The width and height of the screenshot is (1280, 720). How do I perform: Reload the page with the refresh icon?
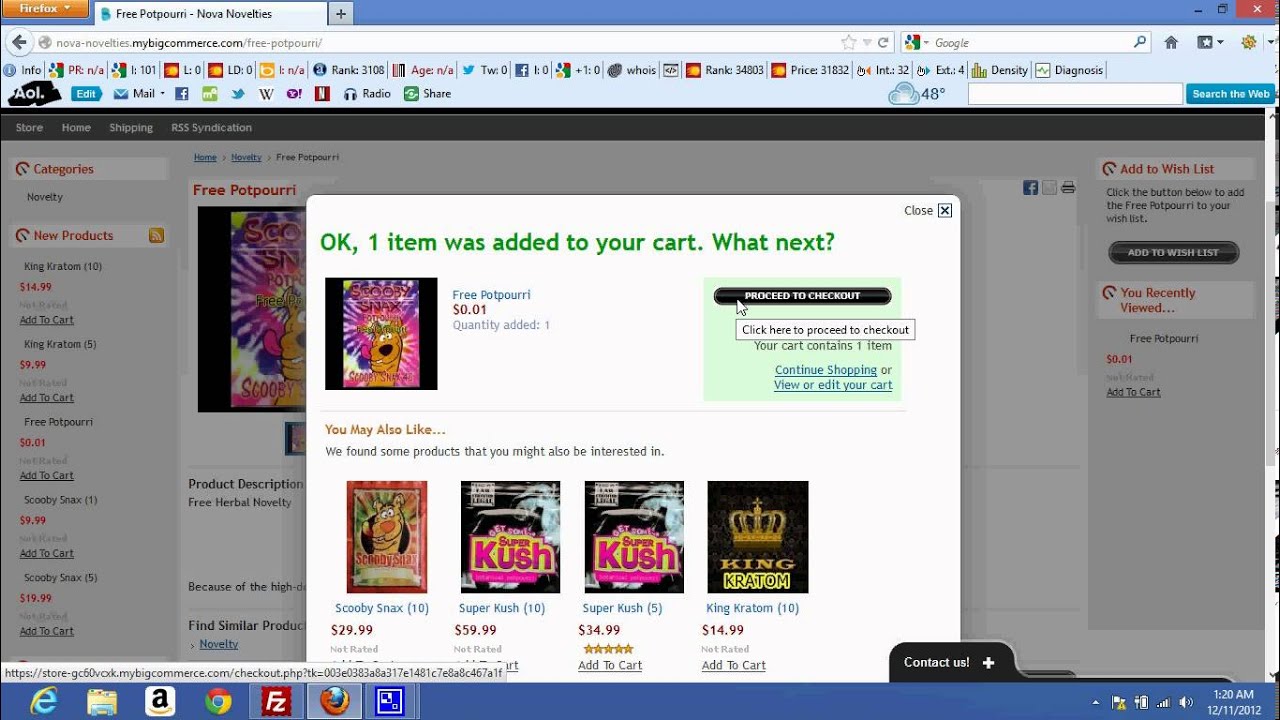point(883,43)
